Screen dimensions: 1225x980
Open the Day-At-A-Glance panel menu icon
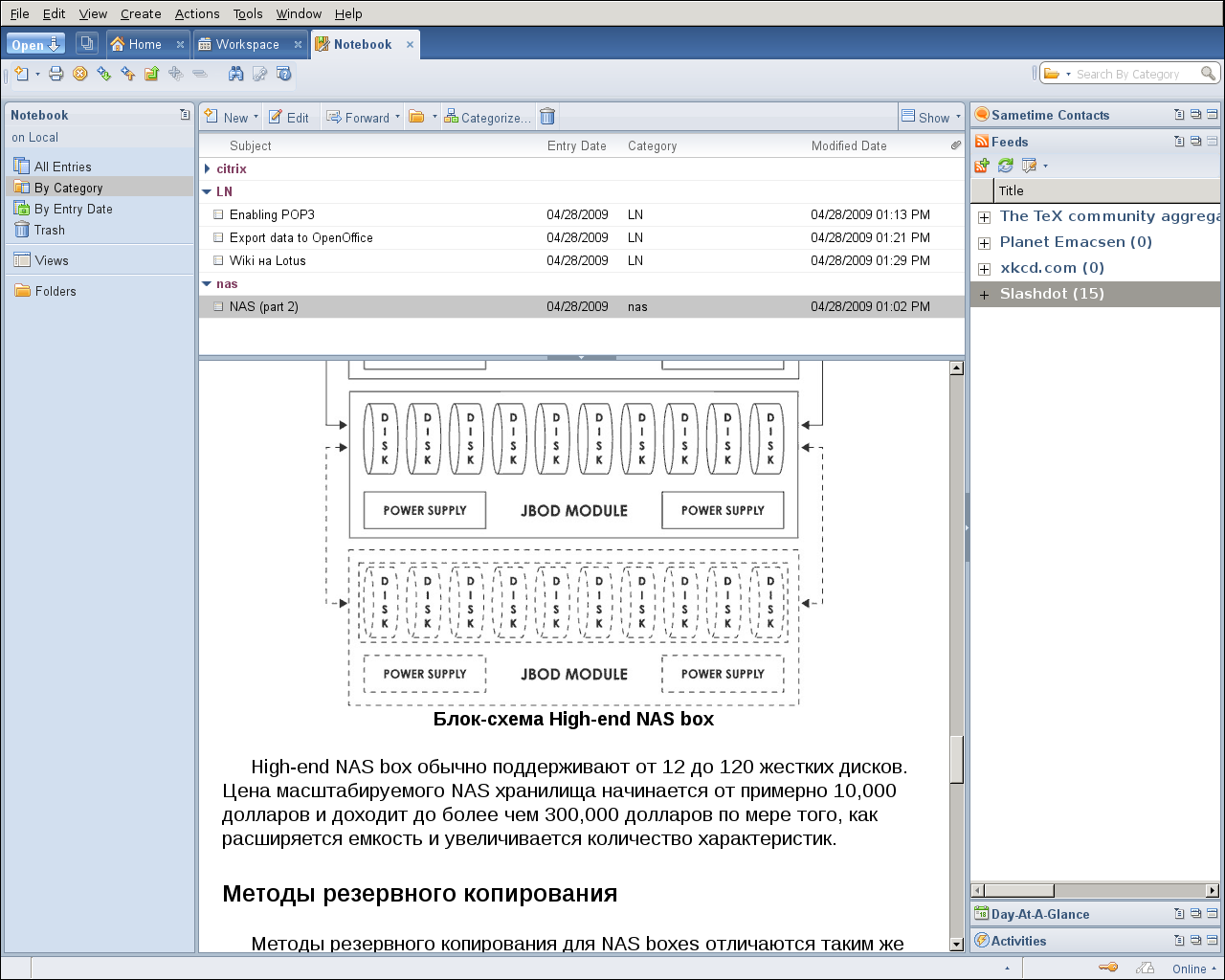[x=1179, y=914]
